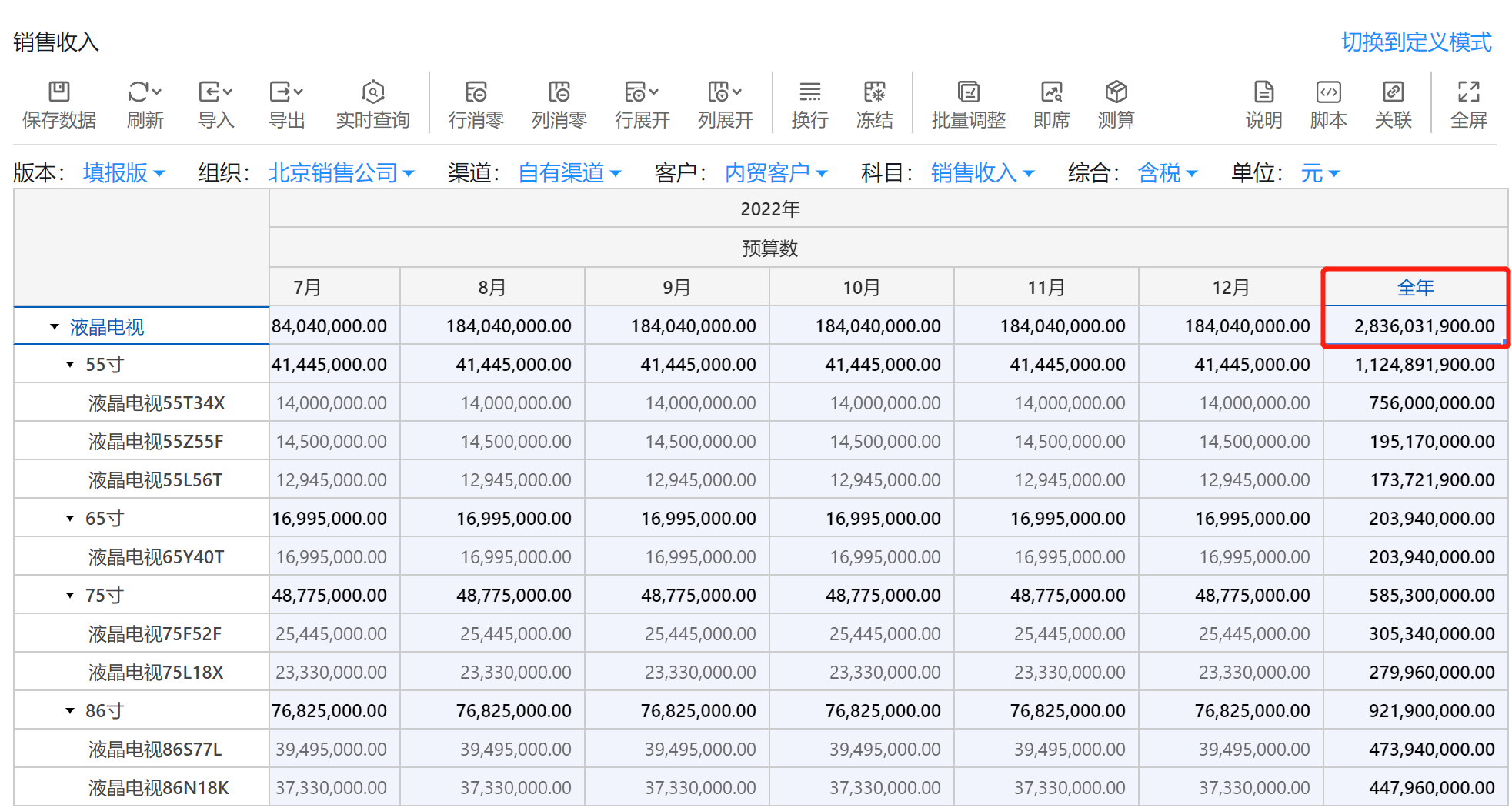This screenshot has height=808, width=1512.
Task: Open the Script (脚本) icon
Action: (1328, 92)
